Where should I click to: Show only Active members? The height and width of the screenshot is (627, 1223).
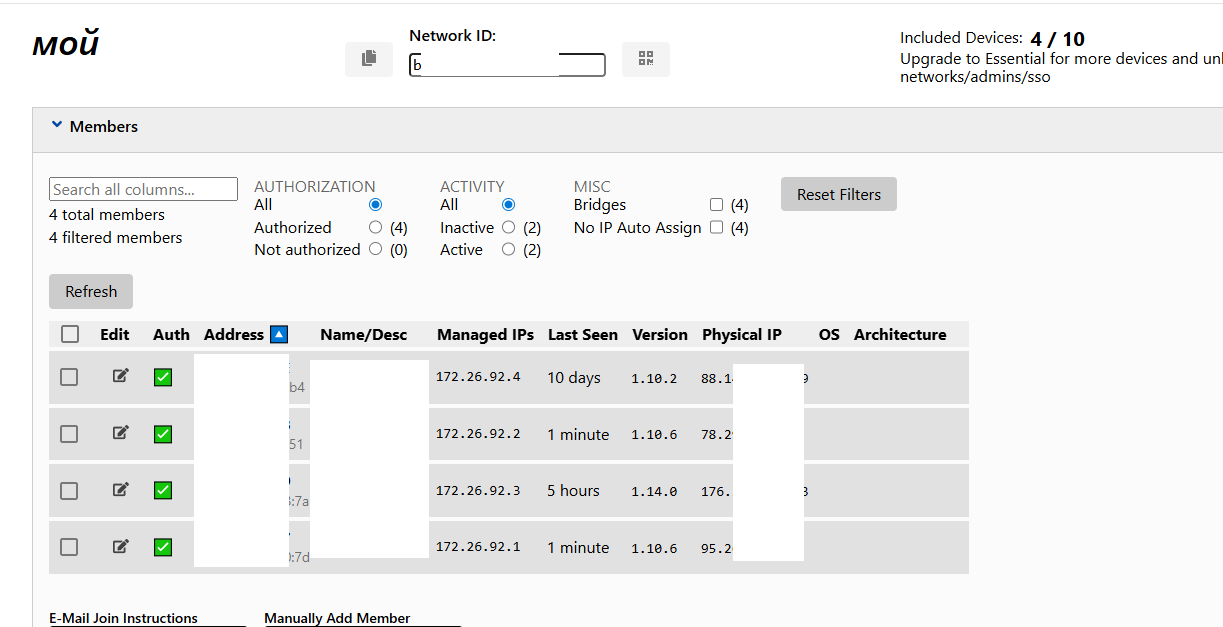pyautogui.click(x=508, y=250)
